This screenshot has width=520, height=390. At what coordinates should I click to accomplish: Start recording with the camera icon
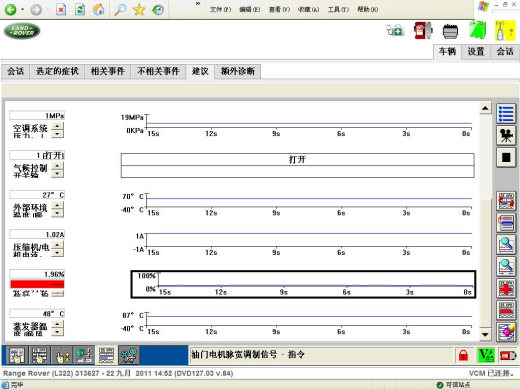pyautogui.click(x=506, y=135)
